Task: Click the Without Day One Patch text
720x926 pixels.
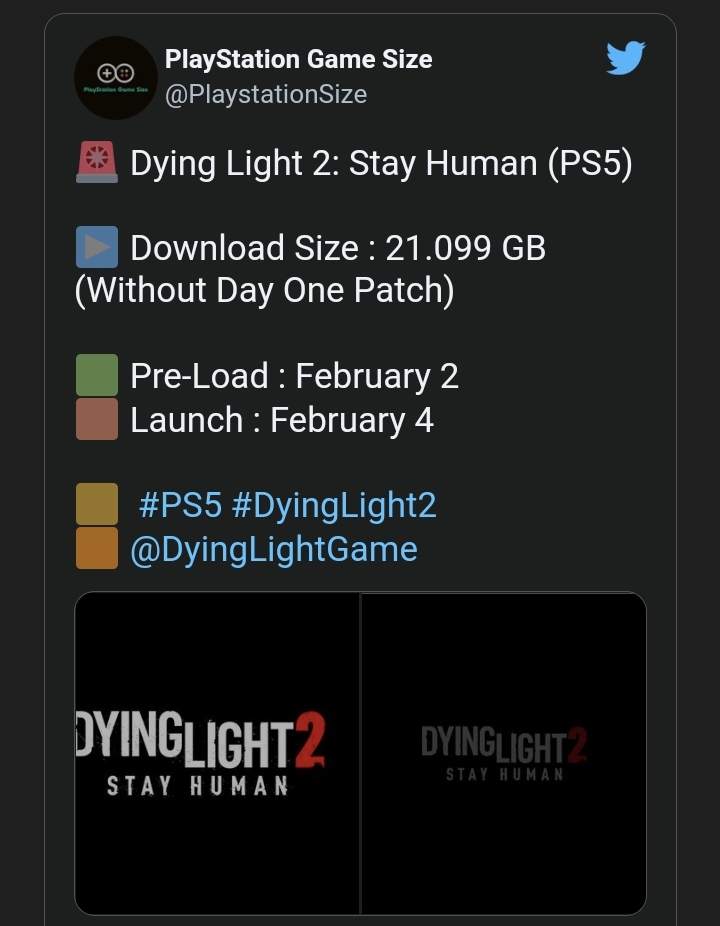Action: point(265,291)
